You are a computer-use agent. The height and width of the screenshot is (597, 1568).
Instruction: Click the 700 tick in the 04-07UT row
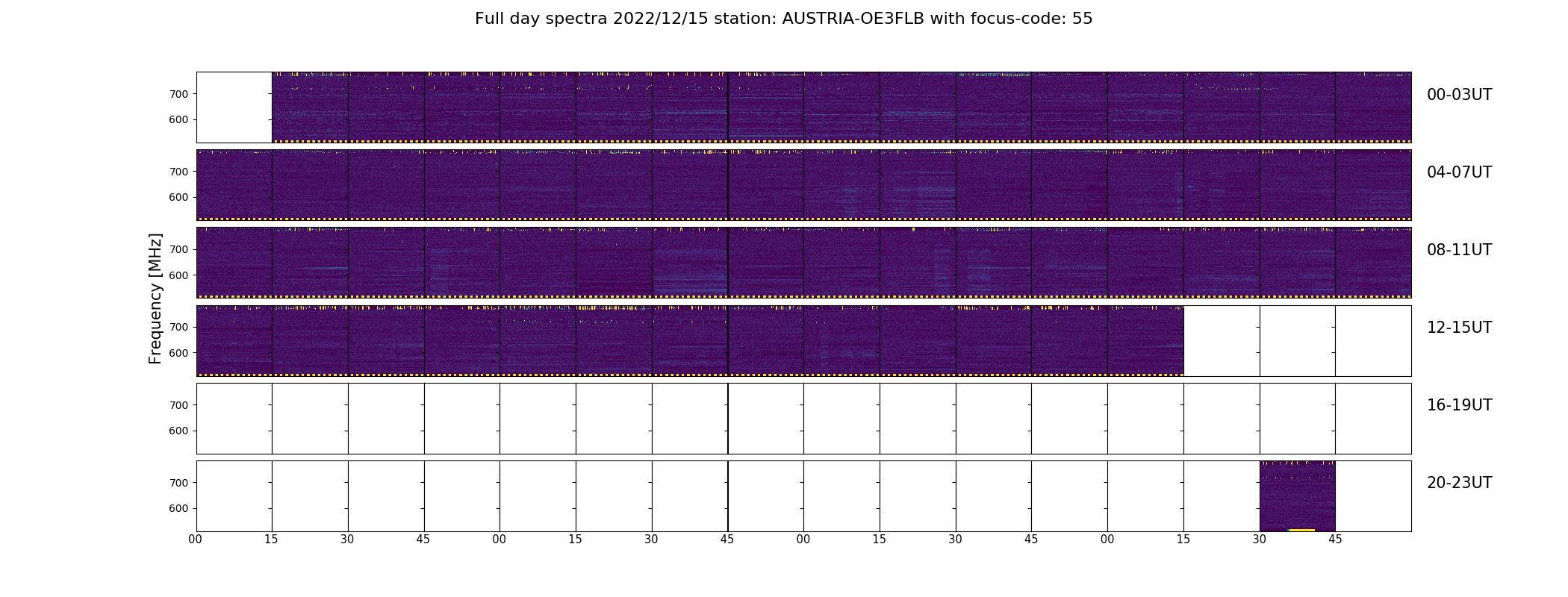pos(178,172)
